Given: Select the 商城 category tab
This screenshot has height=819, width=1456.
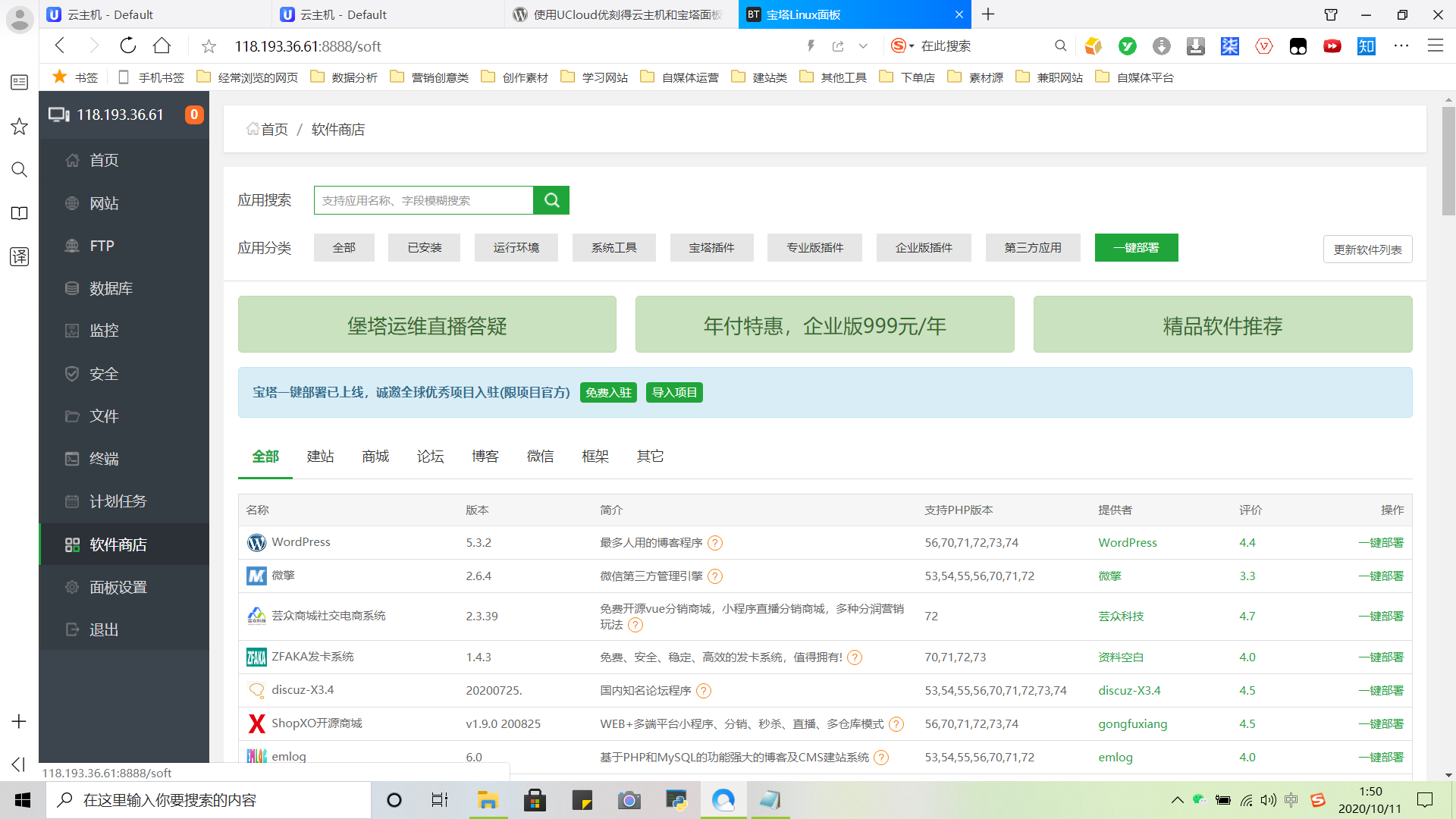Looking at the screenshot, I should (x=375, y=457).
